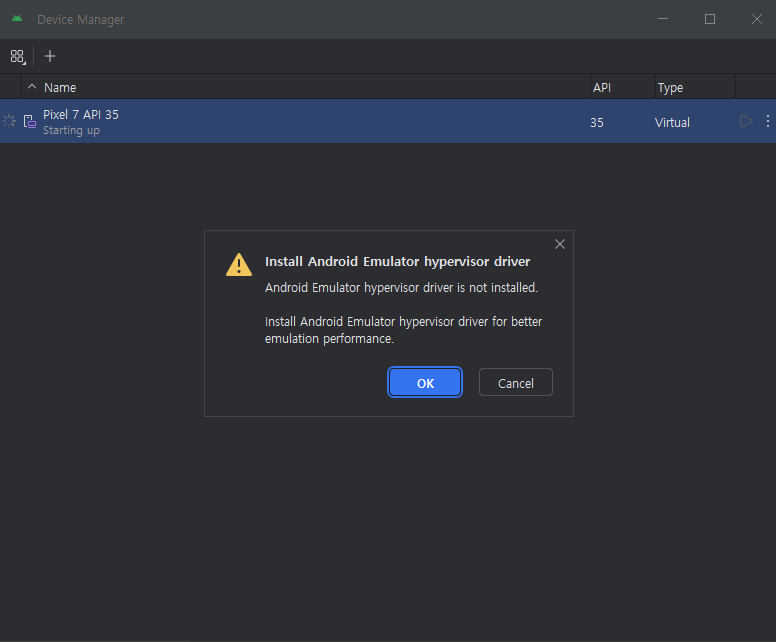The height and width of the screenshot is (642, 776).
Task: Start the Pixel 7 API 35 emulator
Action: pos(746,121)
